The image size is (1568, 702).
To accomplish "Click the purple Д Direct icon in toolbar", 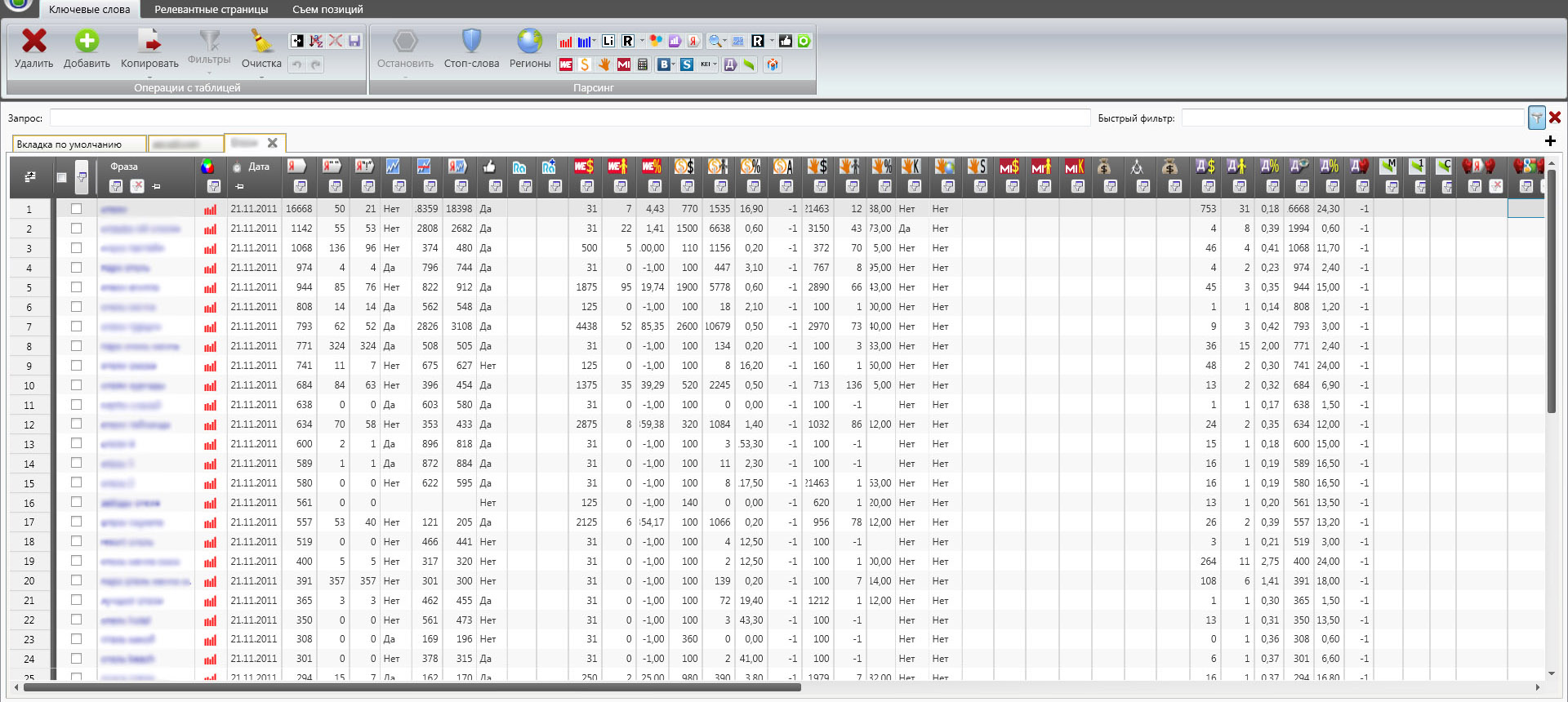I will [x=730, y=64].
